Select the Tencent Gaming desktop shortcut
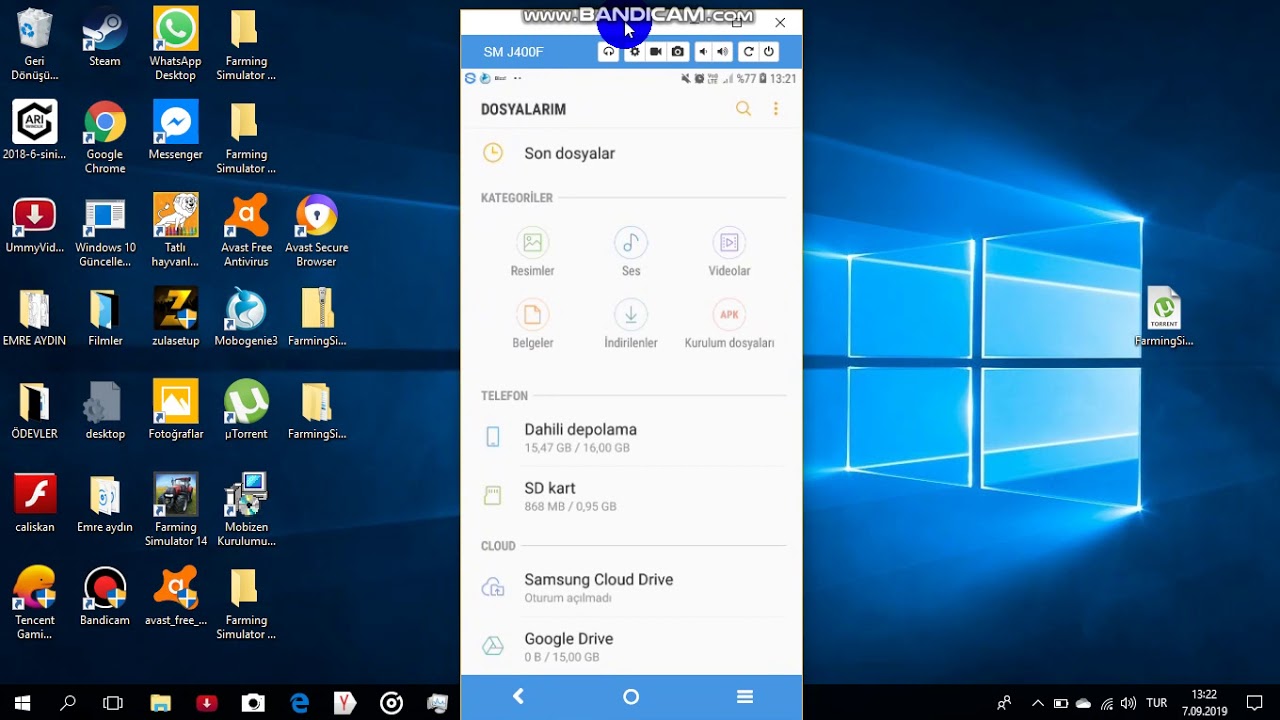 pyautogui.click(x=35, y=603)
